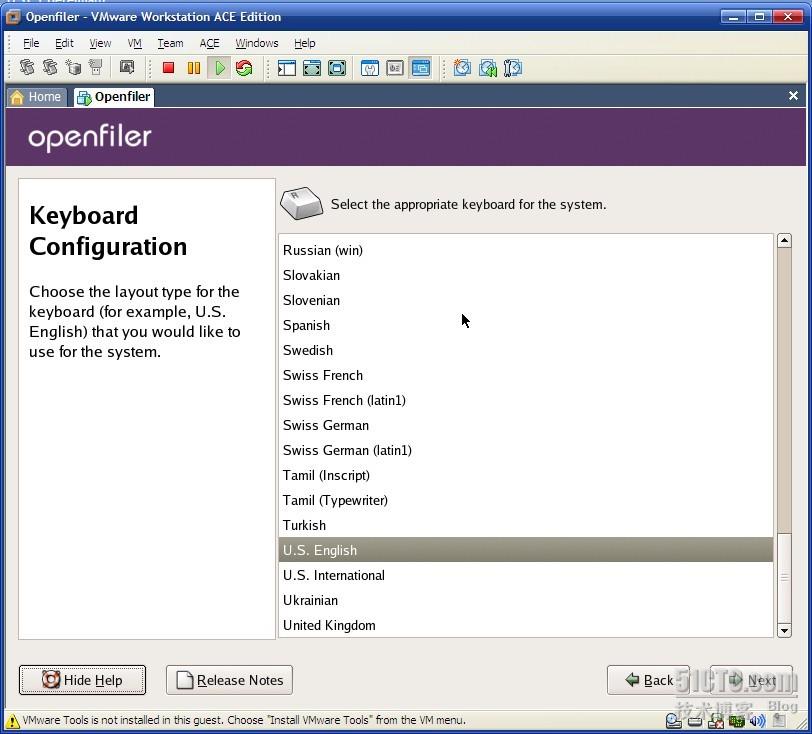Click Next to continue installation

pyautogui.click(x=751, y=680)
